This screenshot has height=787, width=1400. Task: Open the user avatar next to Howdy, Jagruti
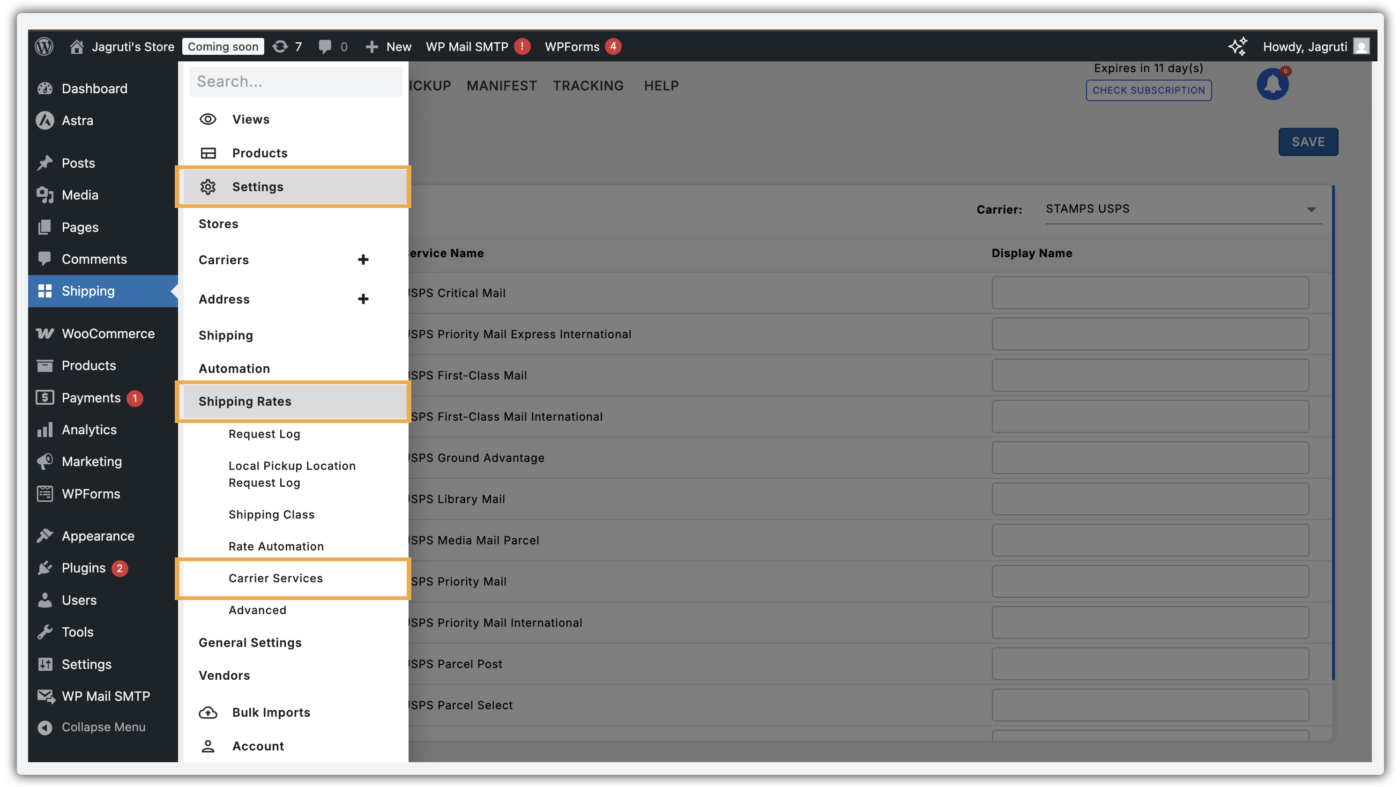[1361, 46]
